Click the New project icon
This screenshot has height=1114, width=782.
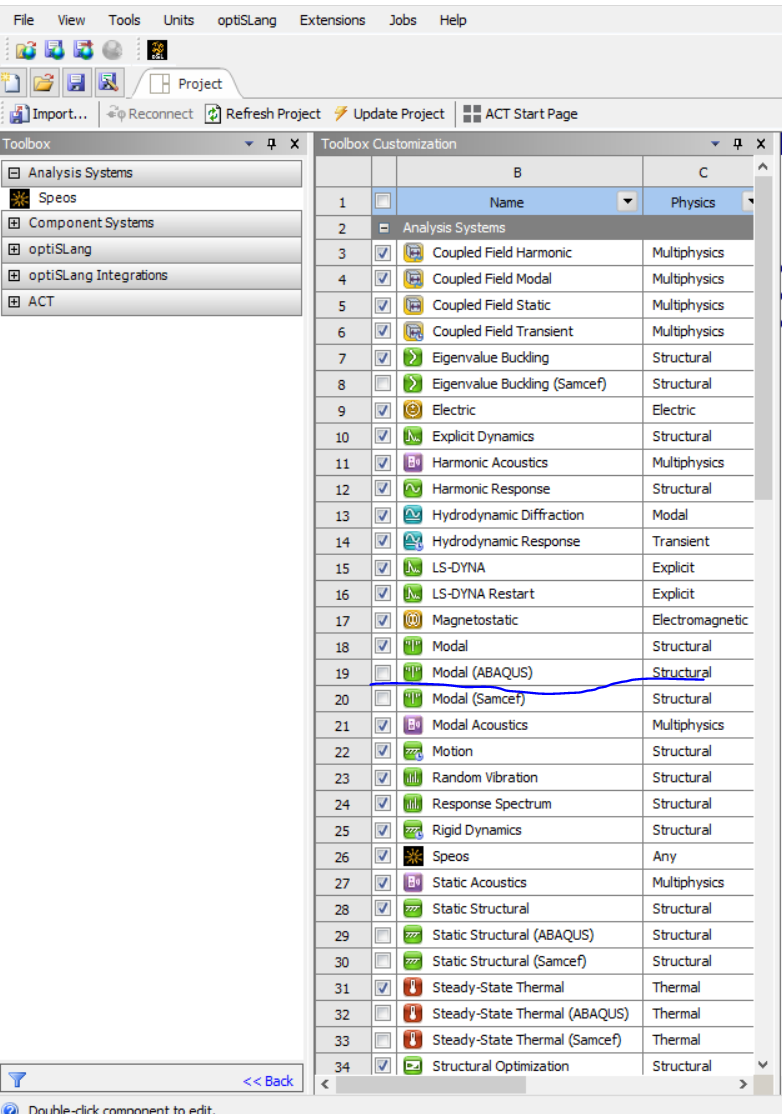(x=12, y=83)
